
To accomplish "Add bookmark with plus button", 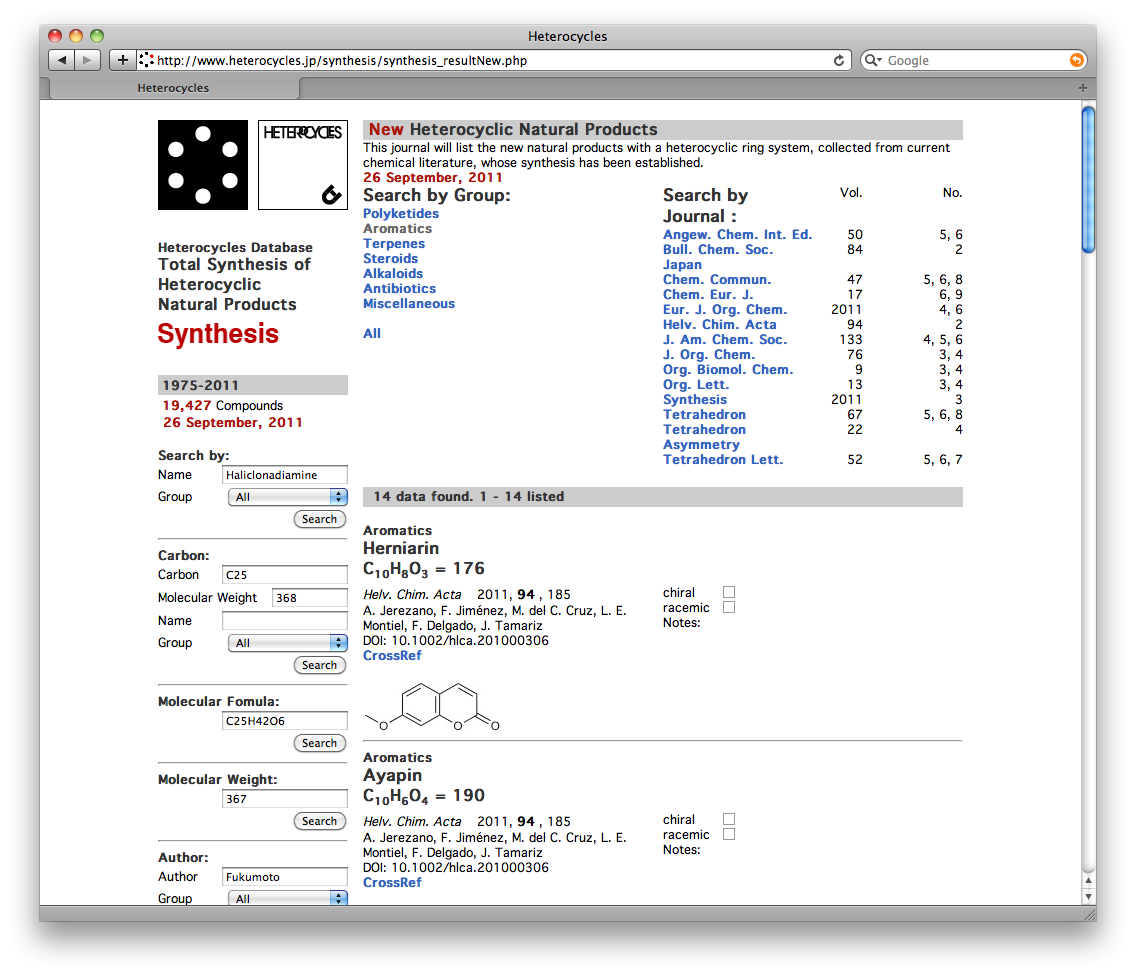I will [x=122, y=60].
